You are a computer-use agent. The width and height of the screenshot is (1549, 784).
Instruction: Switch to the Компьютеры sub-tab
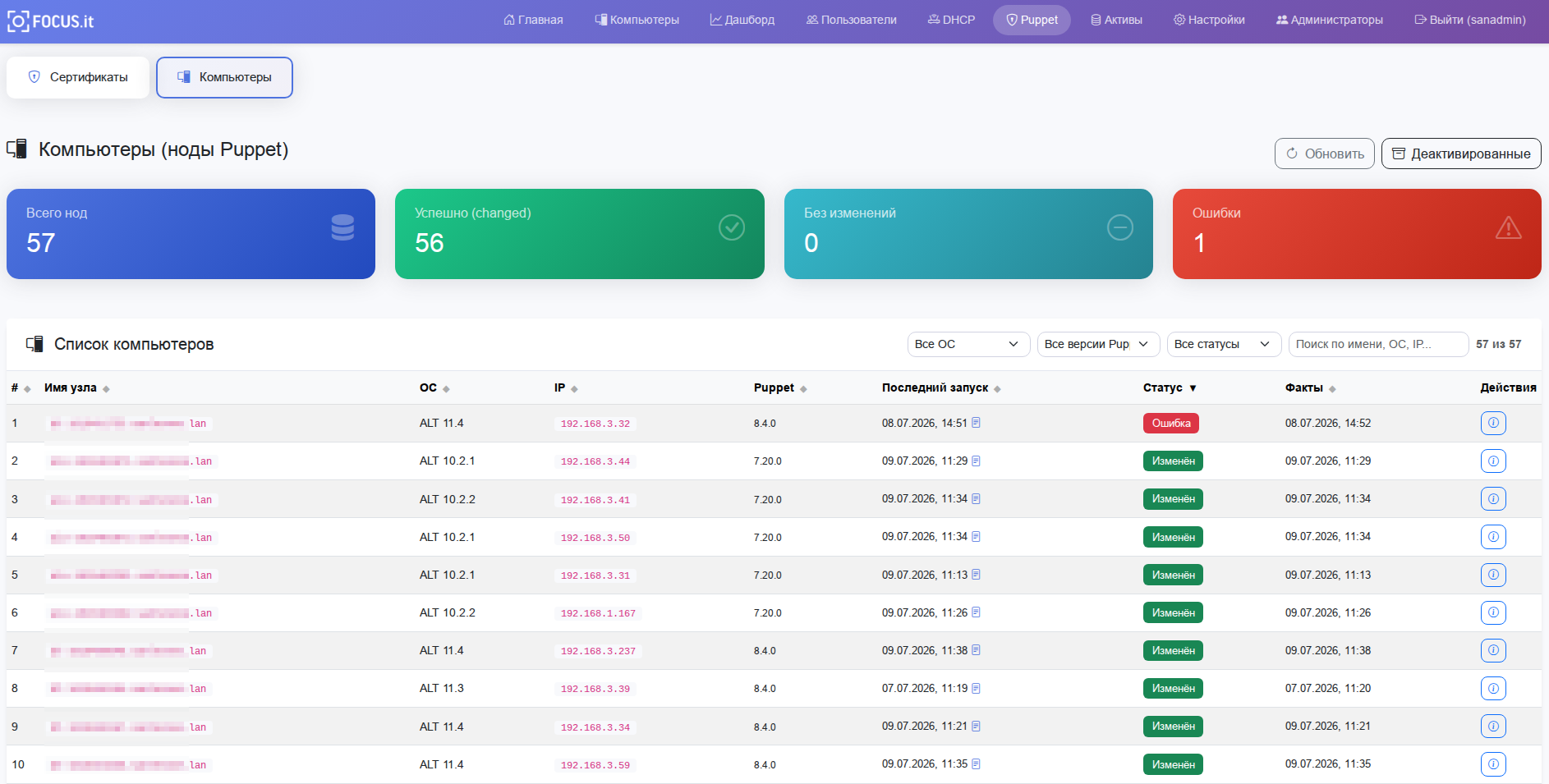coord(224,77)
